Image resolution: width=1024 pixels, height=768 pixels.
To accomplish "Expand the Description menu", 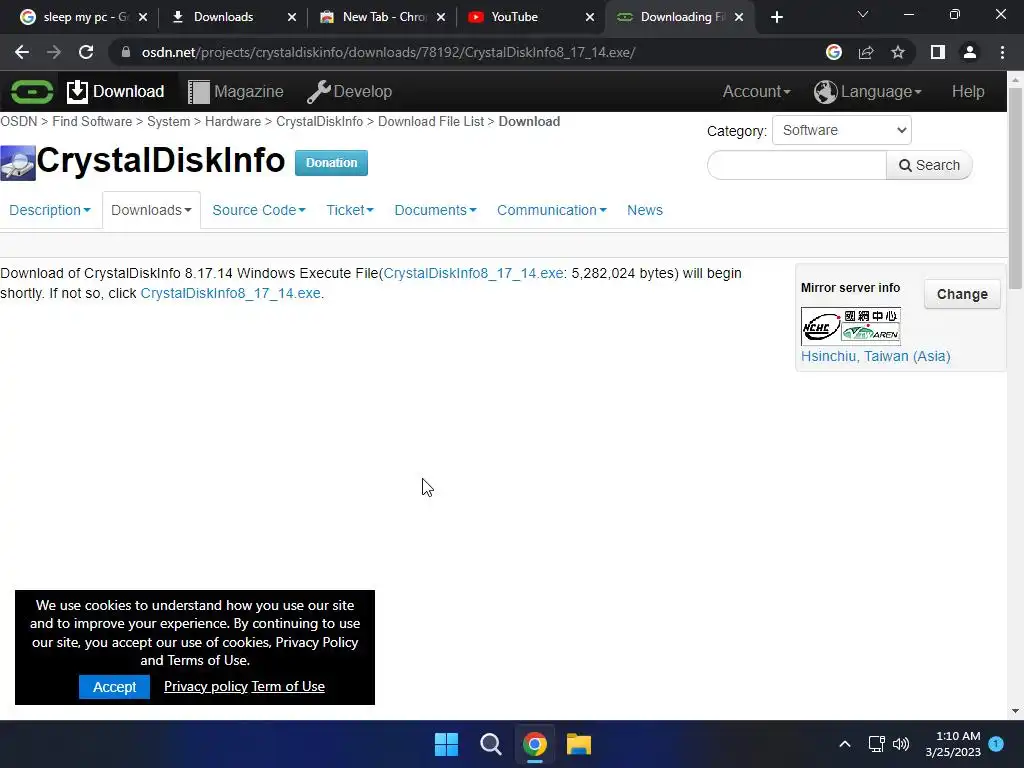I will (x=50, y=210).
